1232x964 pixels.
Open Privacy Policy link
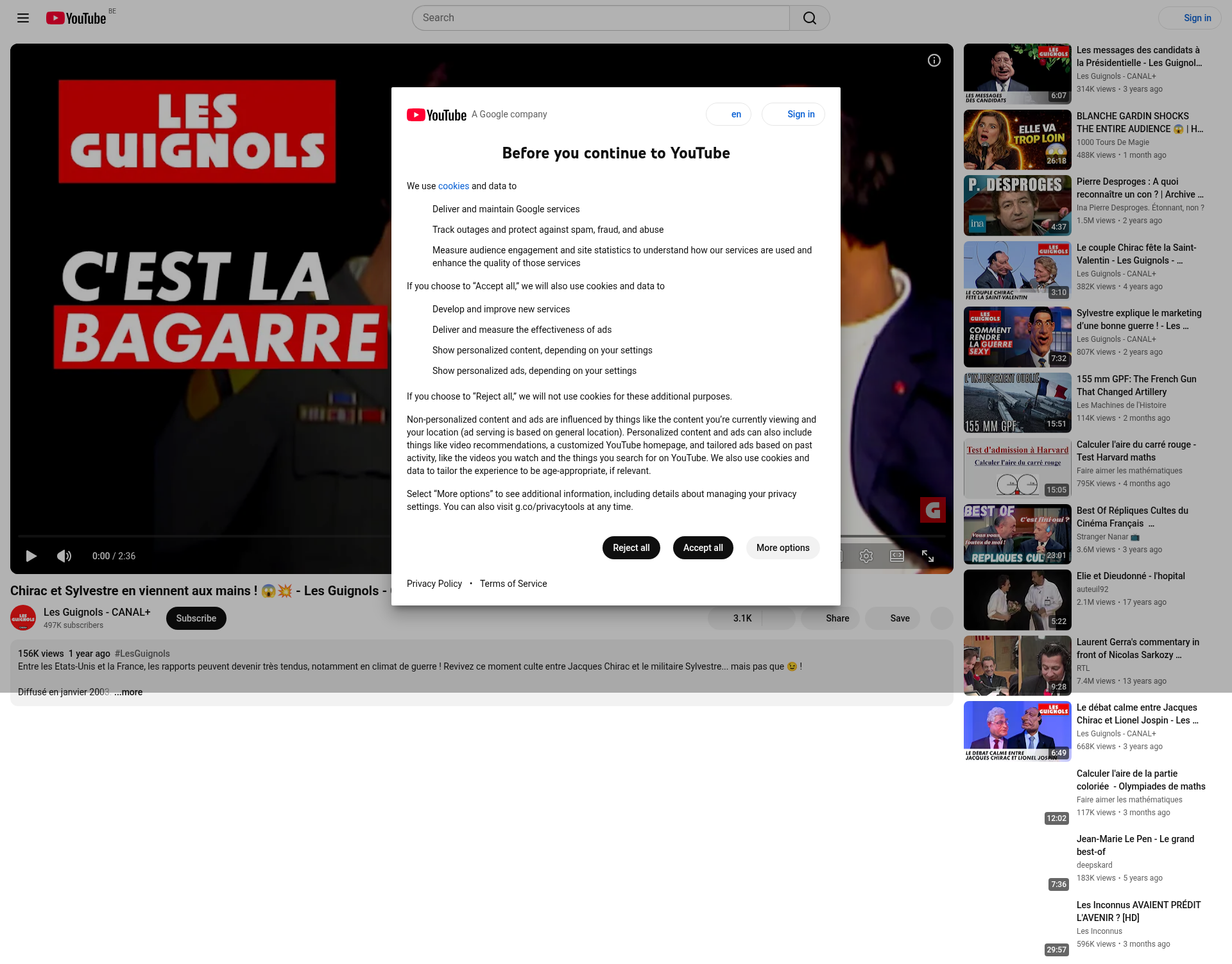pyautogui.click(x=434, y=584)
